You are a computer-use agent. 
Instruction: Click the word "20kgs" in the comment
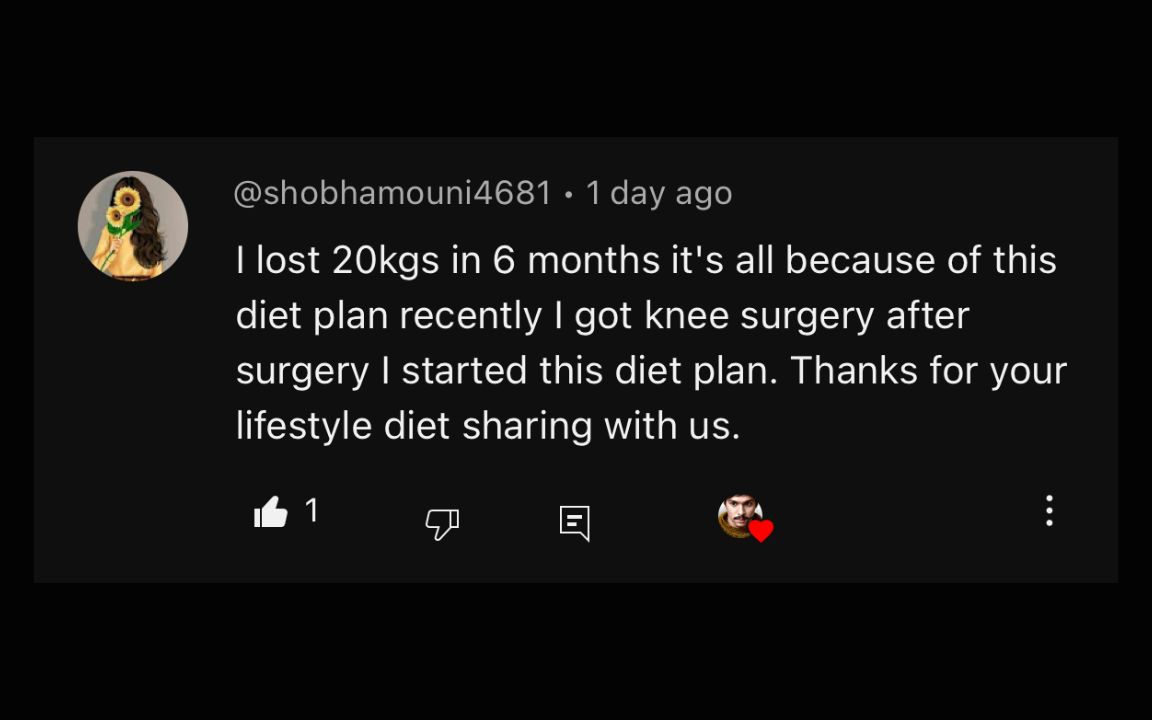pos(385,261)
